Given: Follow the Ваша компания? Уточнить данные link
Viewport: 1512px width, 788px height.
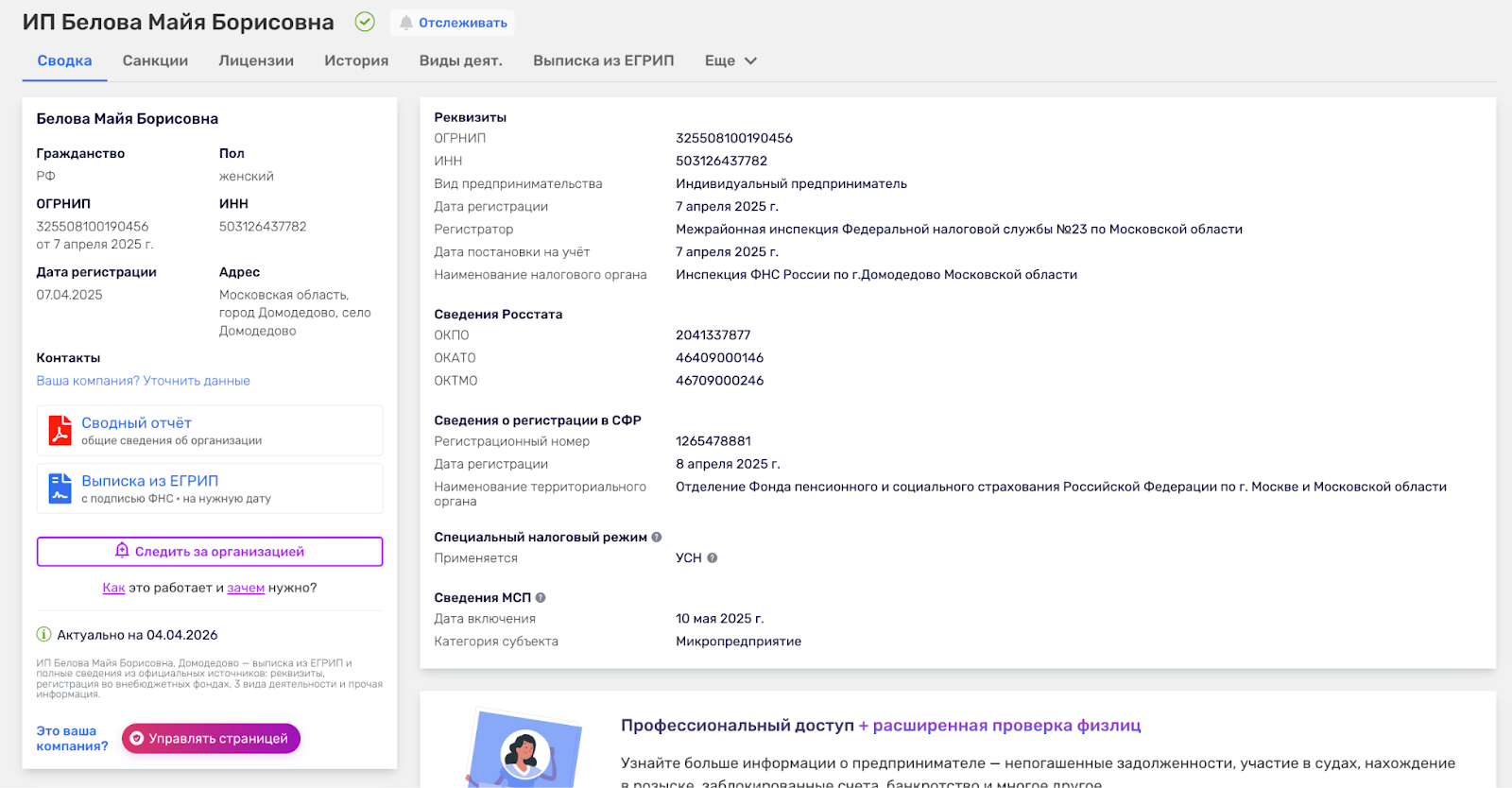Looking at the screenshot, I should [x=143, y=381].
